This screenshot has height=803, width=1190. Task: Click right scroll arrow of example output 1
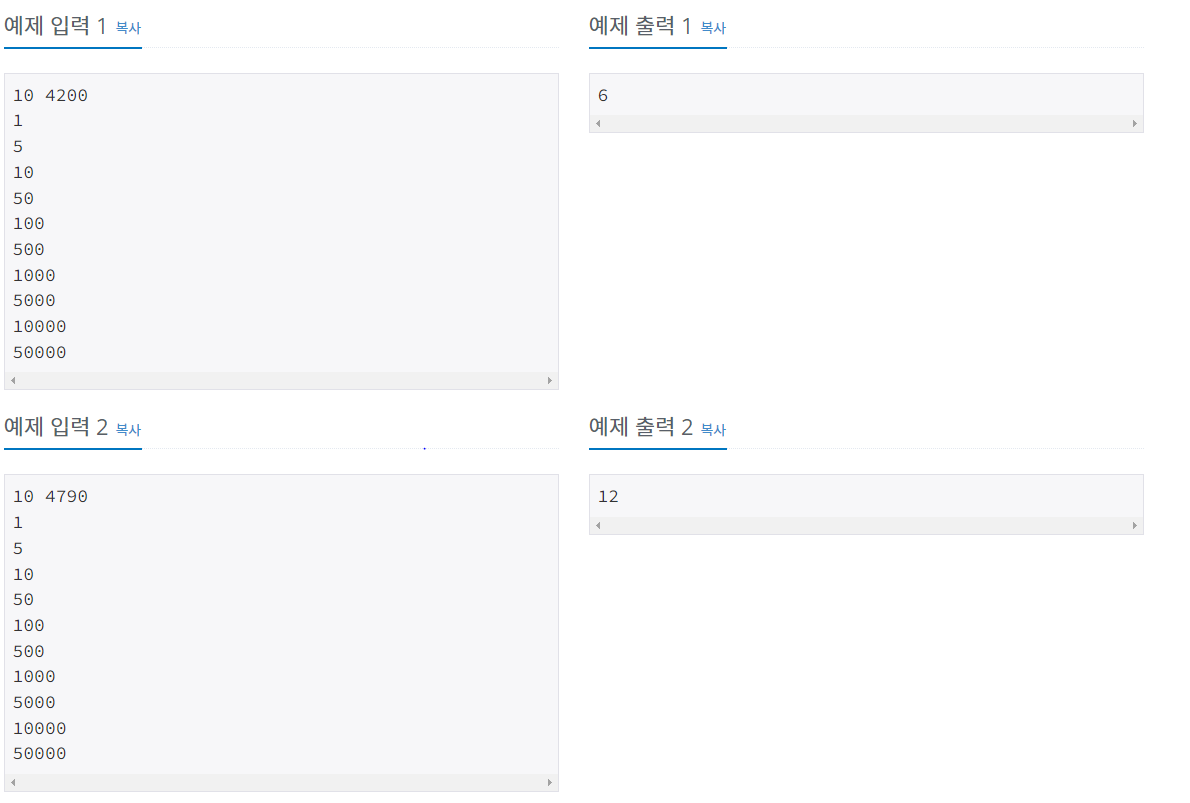click(x=1135, y=123)
